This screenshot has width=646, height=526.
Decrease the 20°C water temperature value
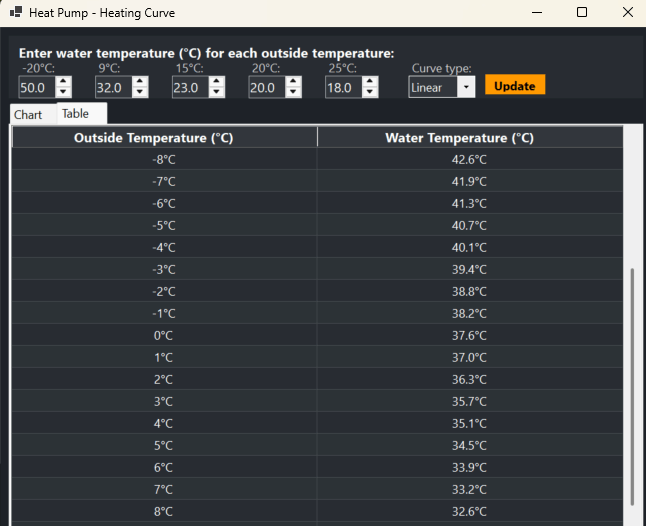pyautogui.click(x=293, y=92)
